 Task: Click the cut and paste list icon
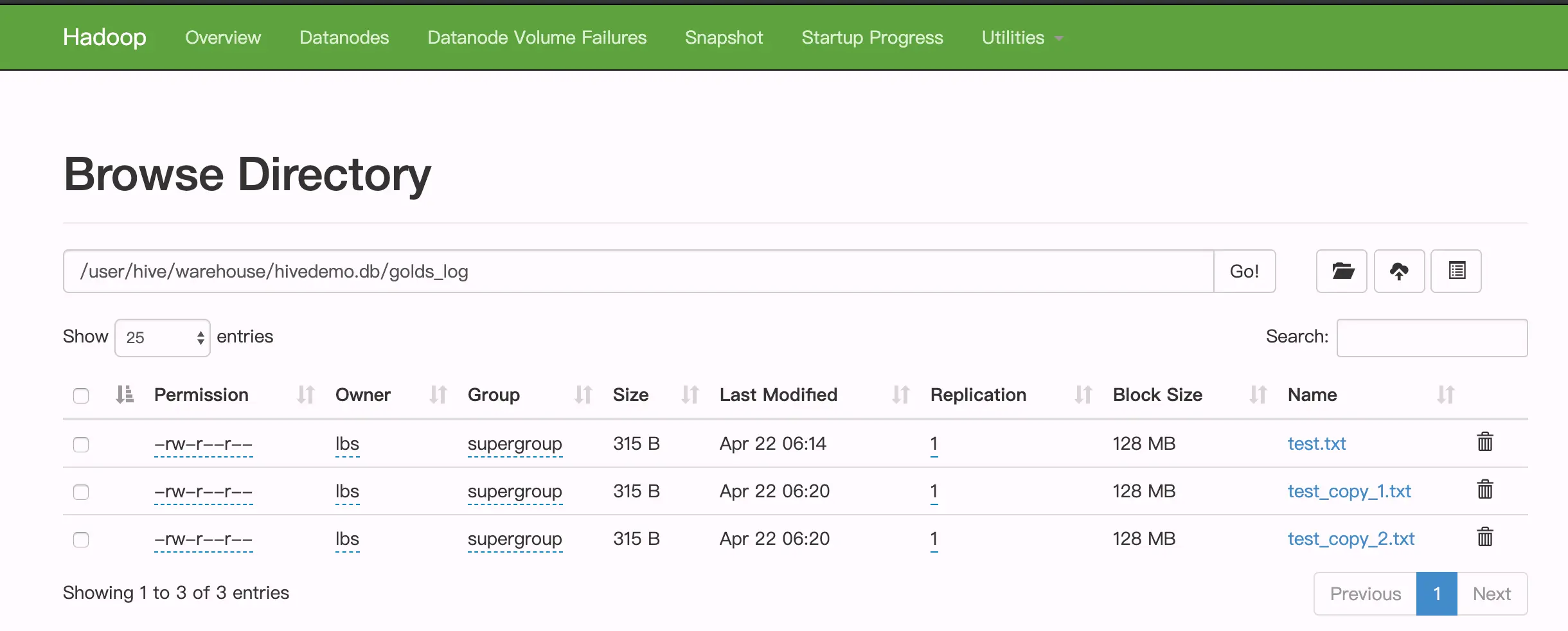(1456, 271)
